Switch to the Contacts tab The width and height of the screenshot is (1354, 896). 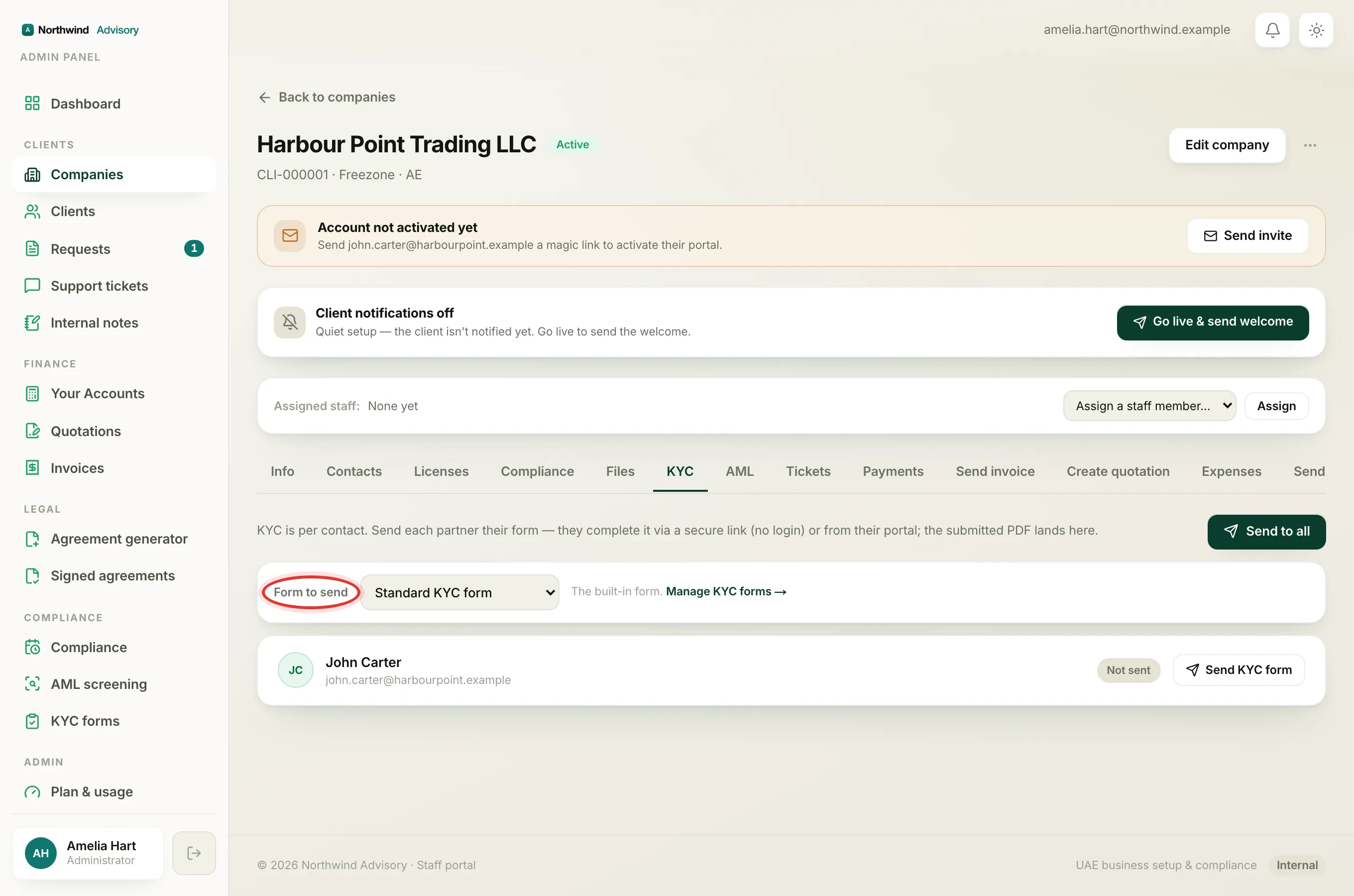pyautogui.click(x=353, y=471)
